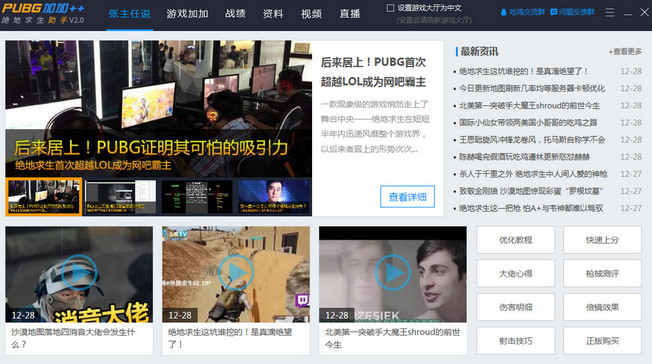
Task: Select the fourth banner thumbnail of man in suit
Action: tap(274, 197)
